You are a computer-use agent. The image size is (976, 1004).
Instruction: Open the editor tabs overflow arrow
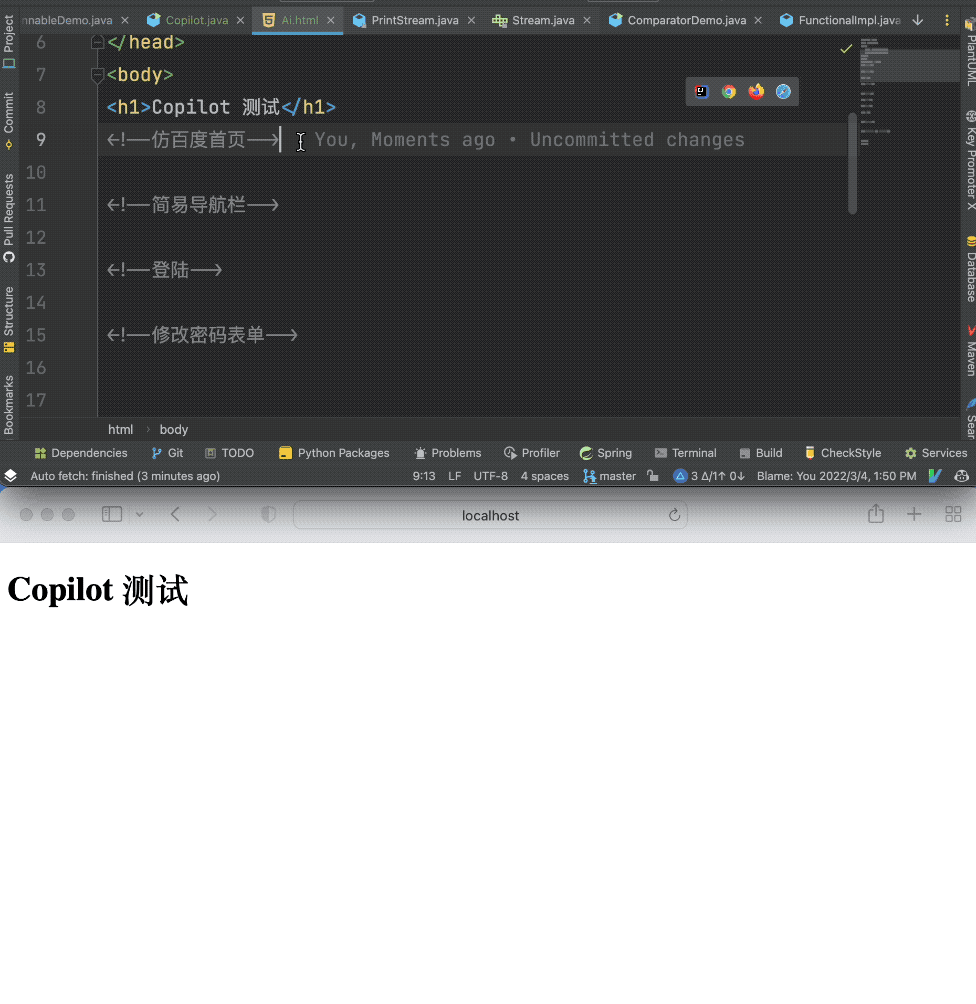pos(918,20)
